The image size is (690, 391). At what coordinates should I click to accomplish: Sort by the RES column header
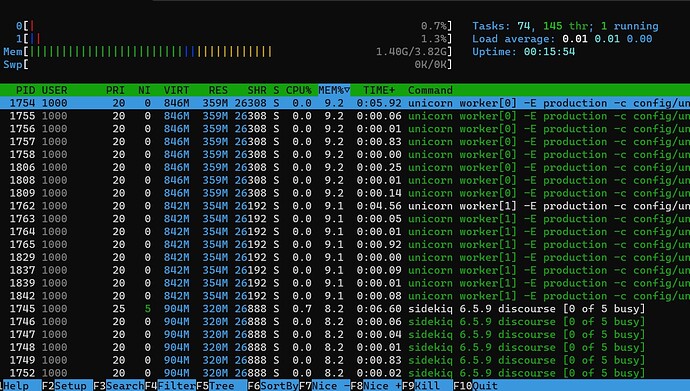(x=218, y=90)
